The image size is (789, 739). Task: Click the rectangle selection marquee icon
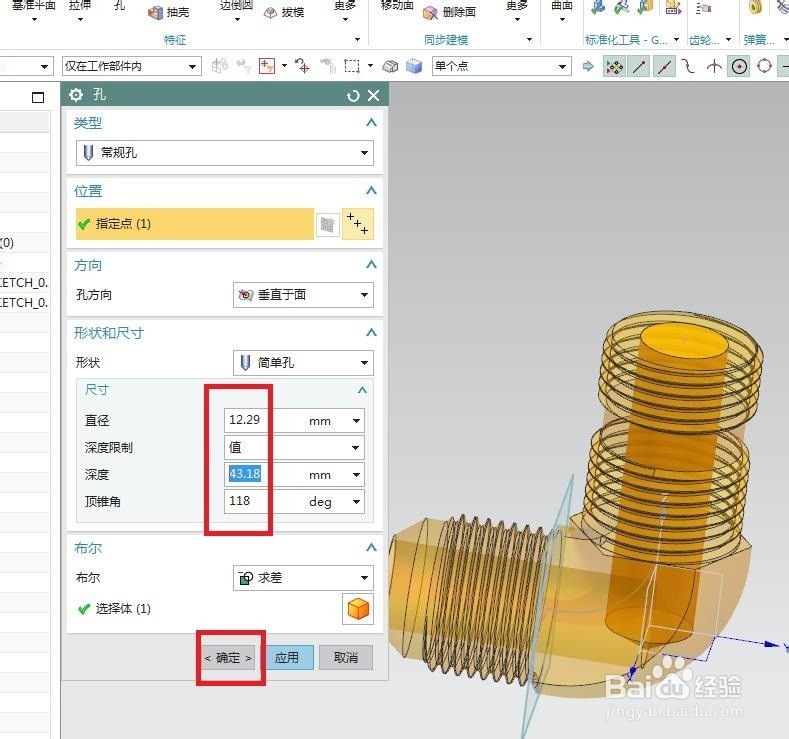[x=352, y=66]
